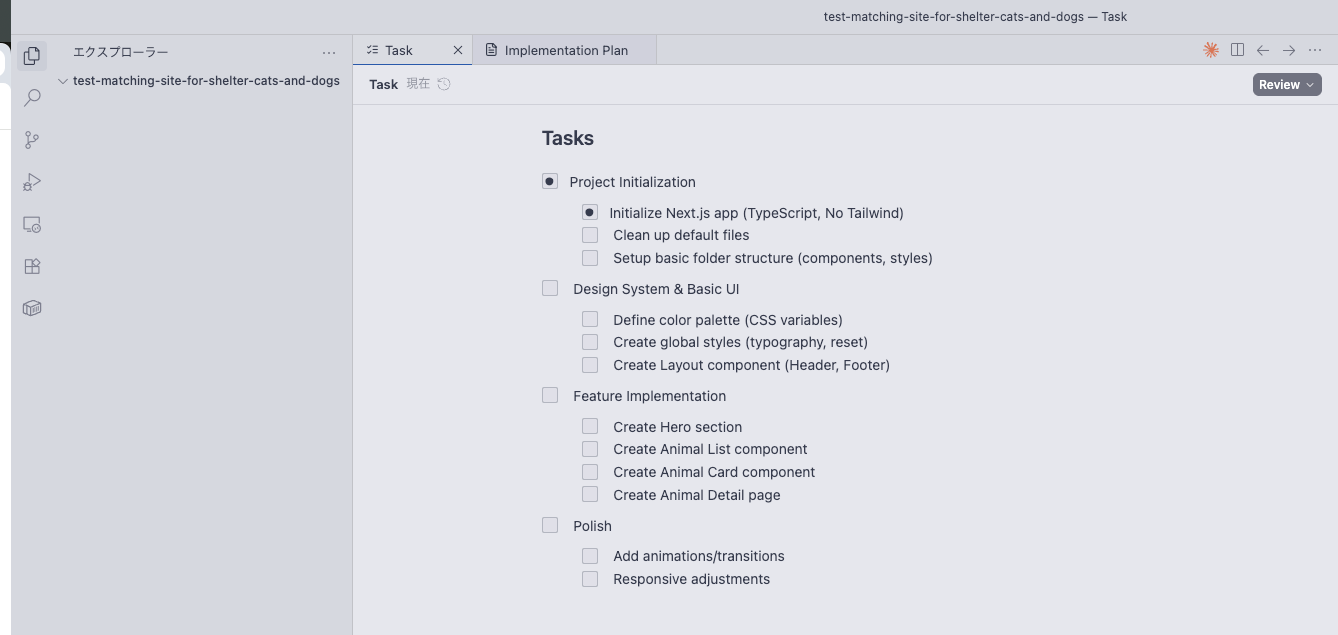Close the Task tab
Image resolution: width=1338 pixels, height=635 pixels.
[458, 50]
